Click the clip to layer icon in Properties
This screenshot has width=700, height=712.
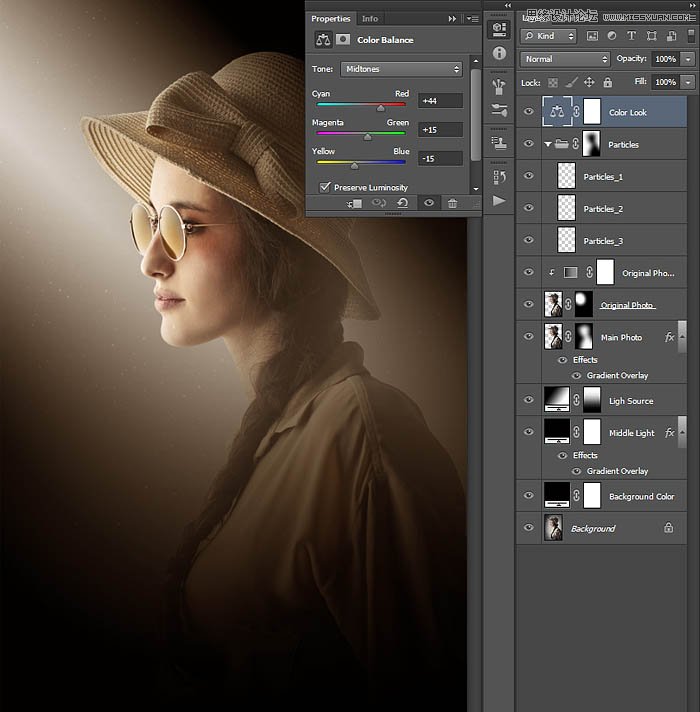[x=354, y=203]
